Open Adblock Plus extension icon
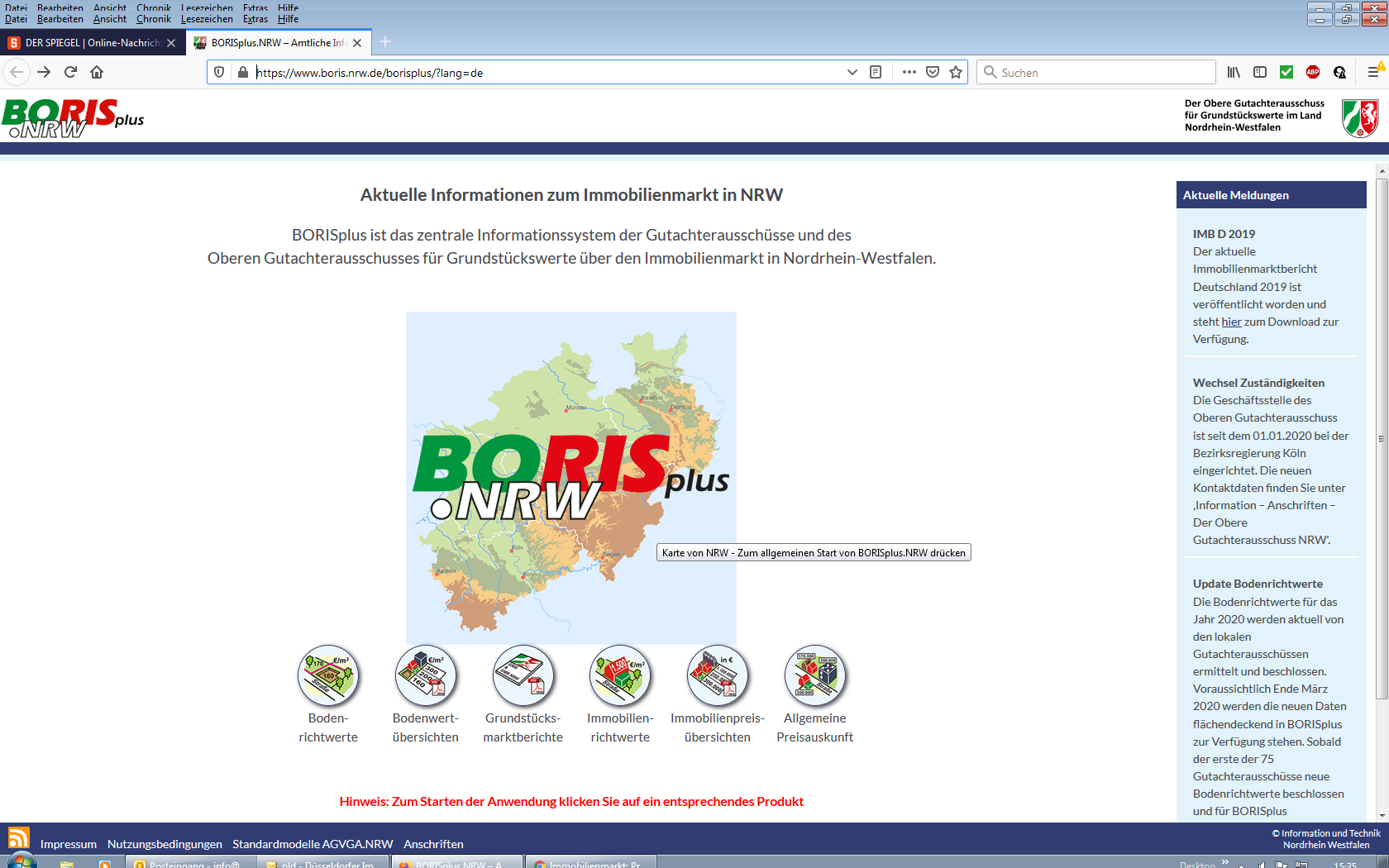This screenshot has height=868, width=1389. click(1313, 72)
